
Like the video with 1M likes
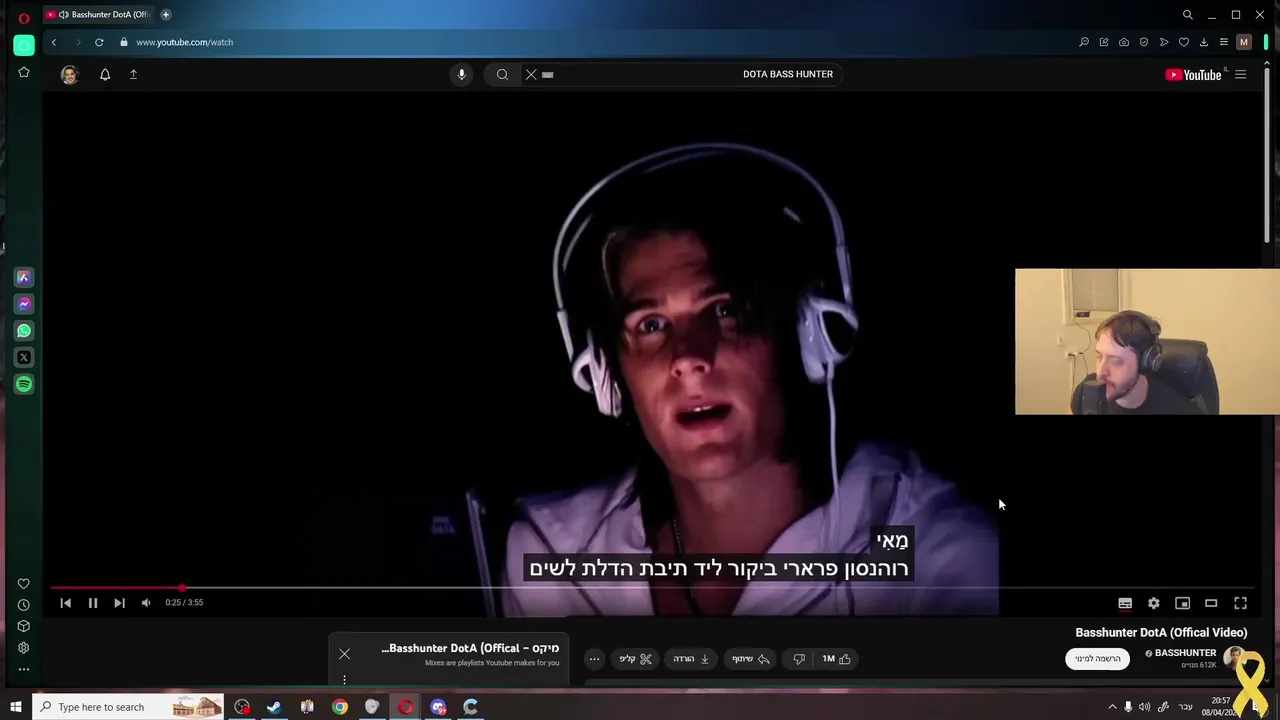[x=837, y=659]
